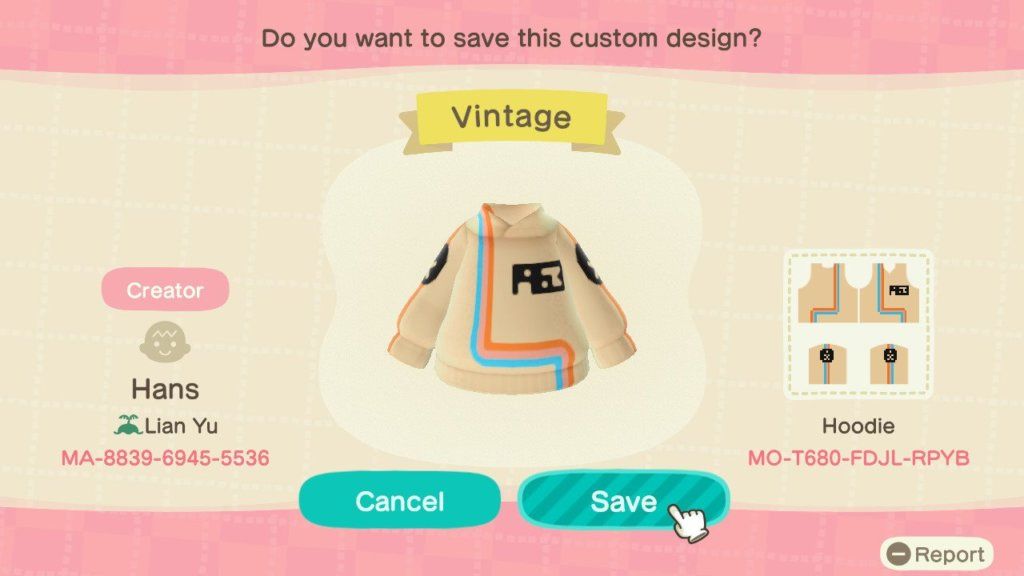
Task: Click the yellow Vintage title banner
Action: [511, 118]
